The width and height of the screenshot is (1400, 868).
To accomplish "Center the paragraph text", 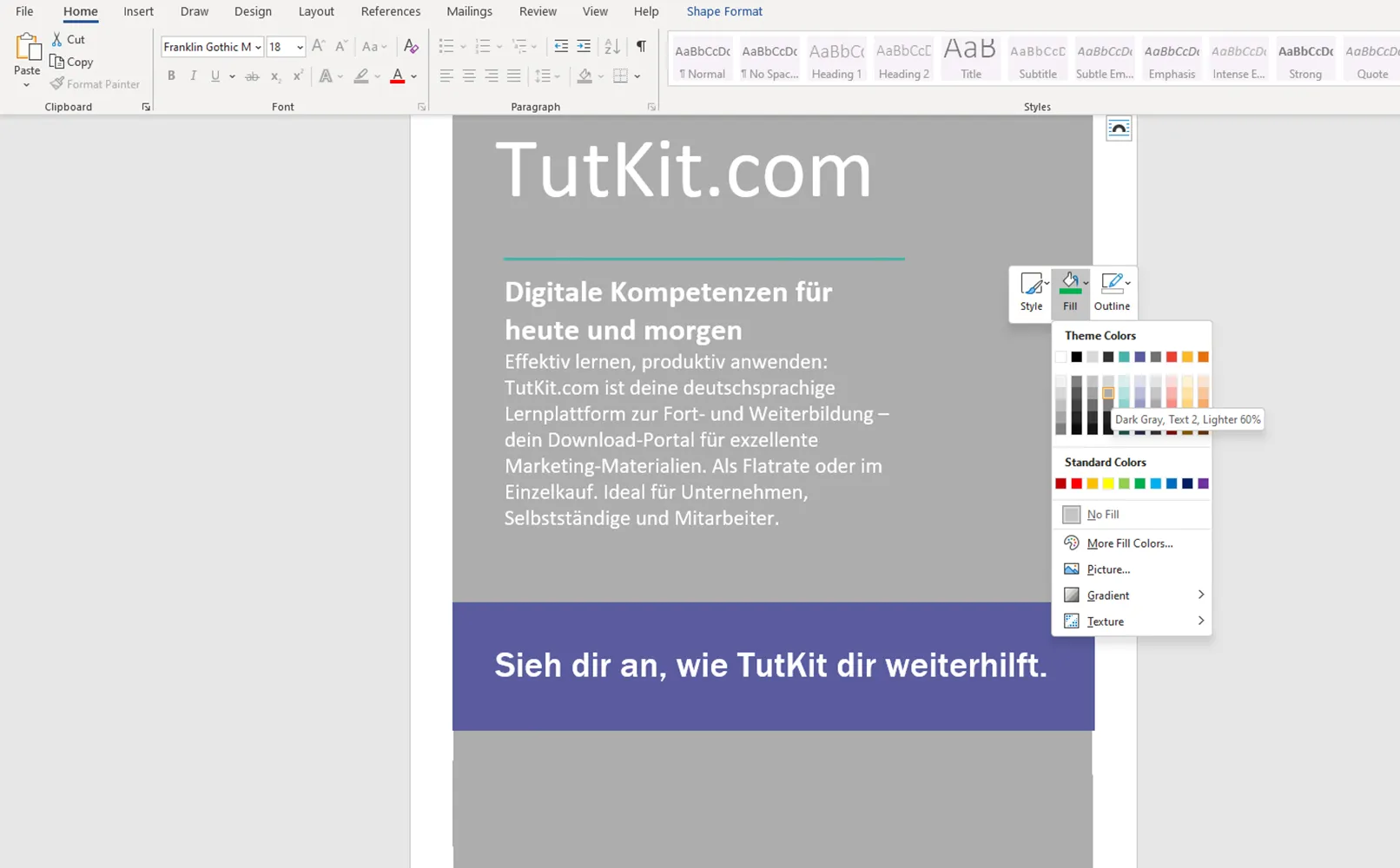I will point(469,76).
